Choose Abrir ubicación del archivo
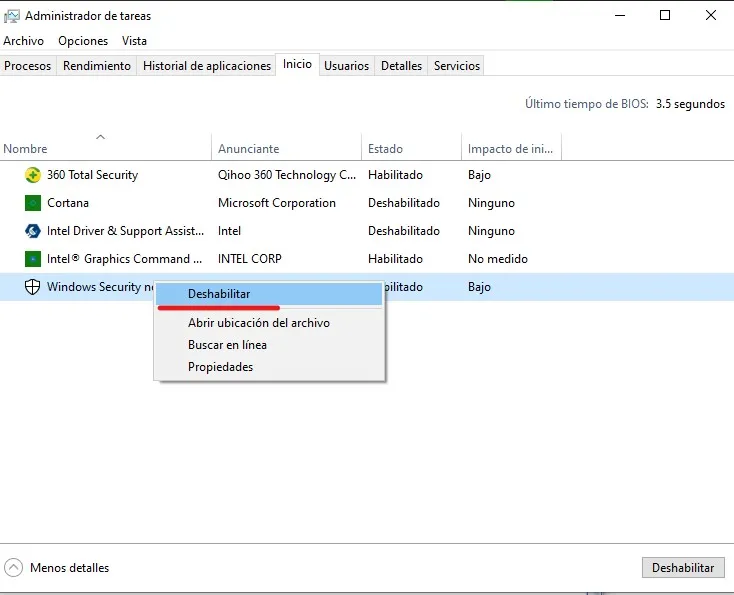734x595 pixels. tap(269, 323)
